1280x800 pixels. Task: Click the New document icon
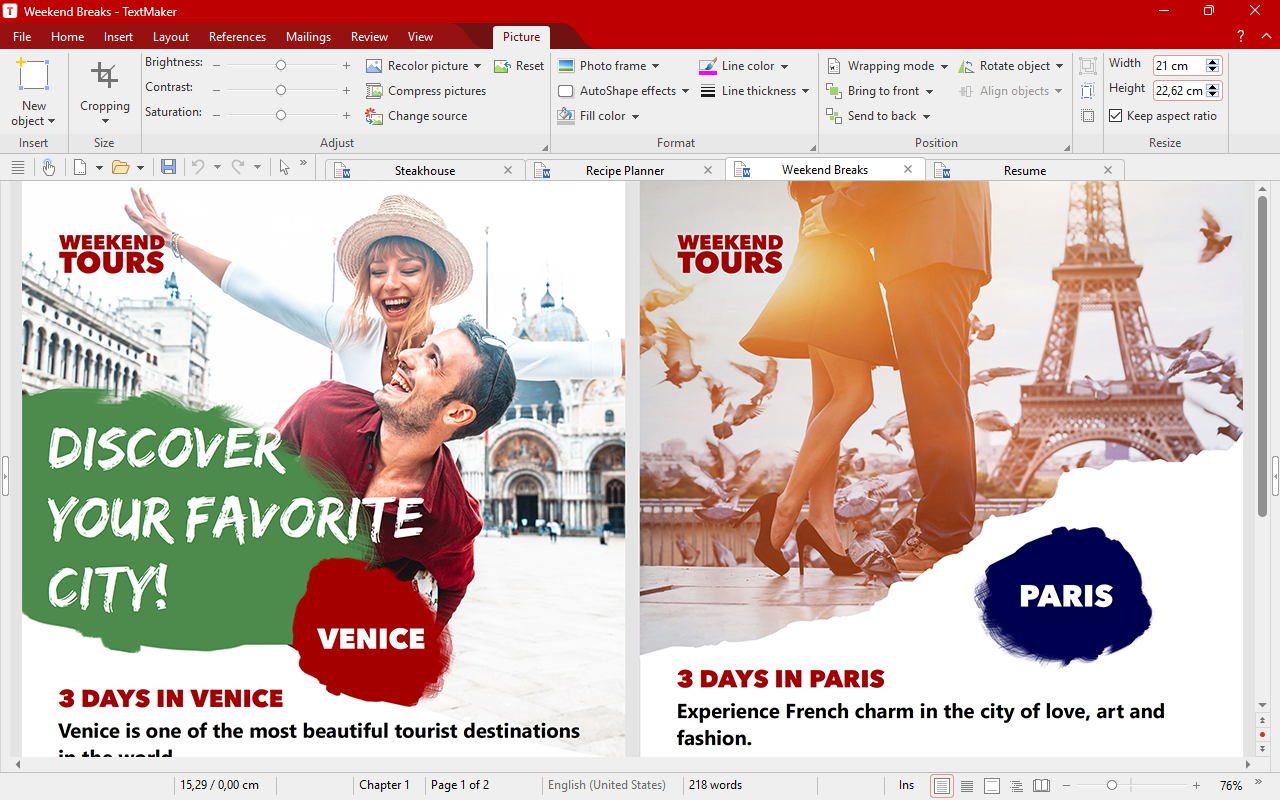[80, 167]
